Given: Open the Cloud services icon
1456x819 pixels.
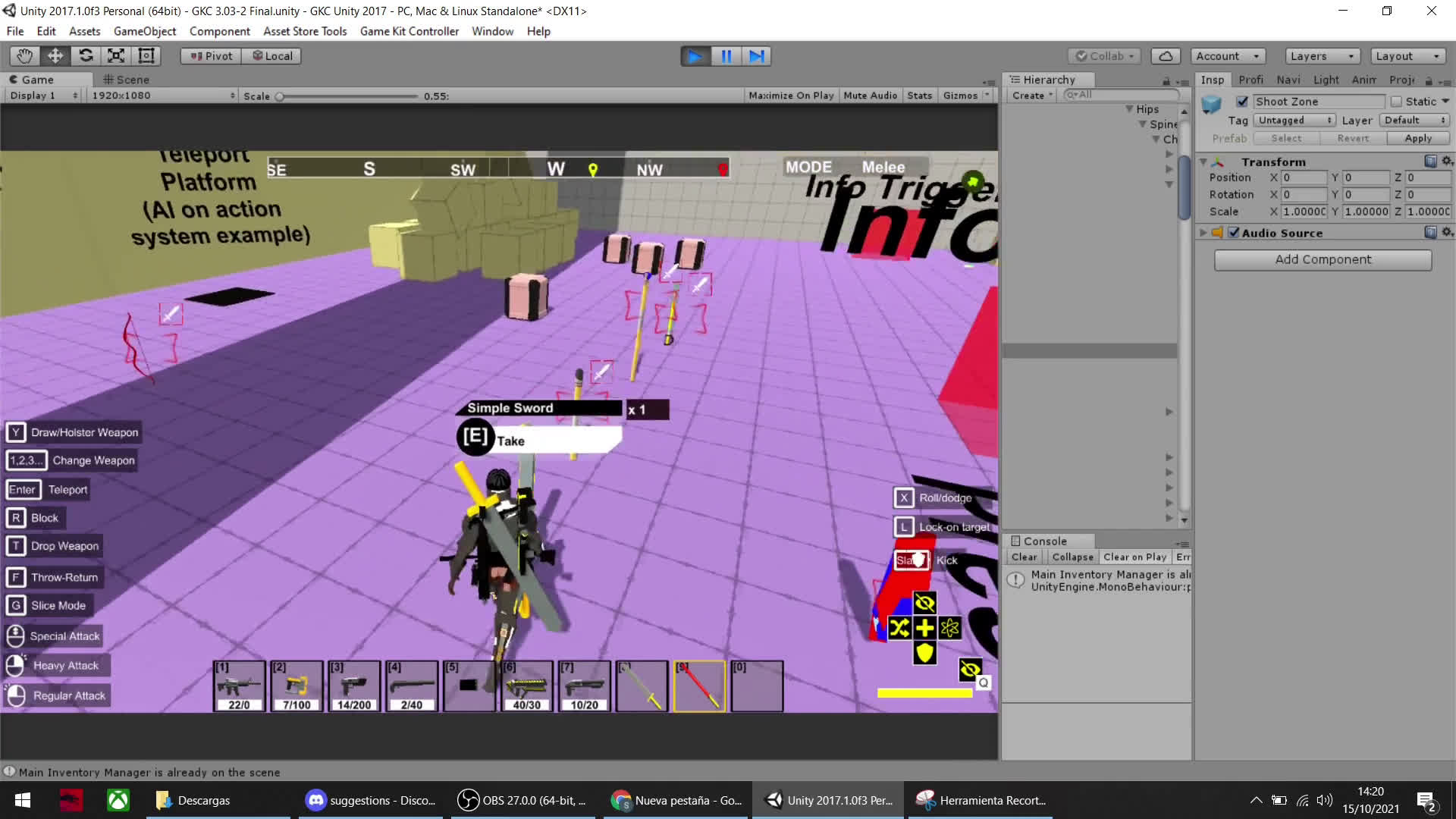Looking at the screenshot, I should 1166,56.
